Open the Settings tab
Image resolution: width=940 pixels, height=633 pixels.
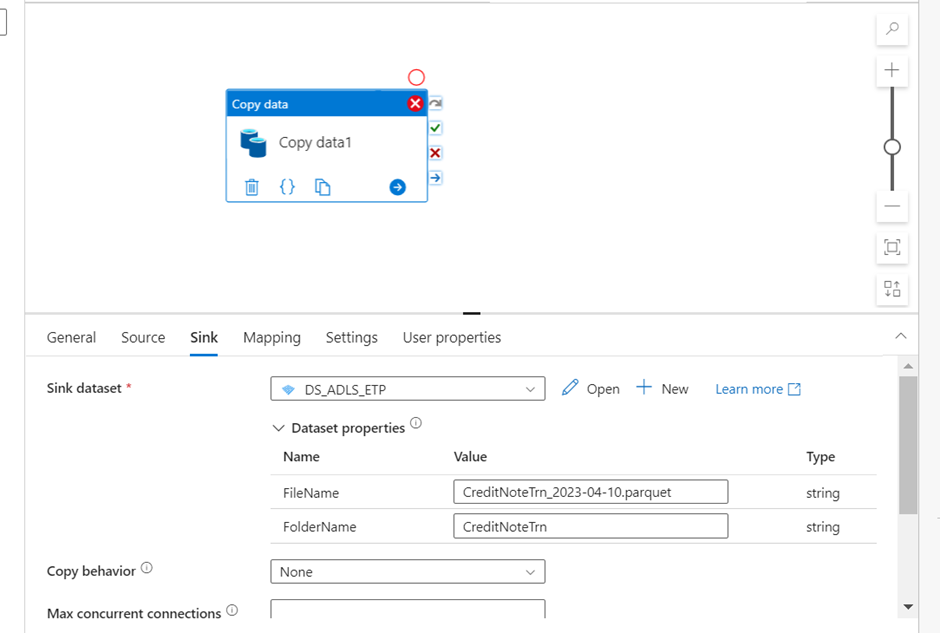coord(352,337)
